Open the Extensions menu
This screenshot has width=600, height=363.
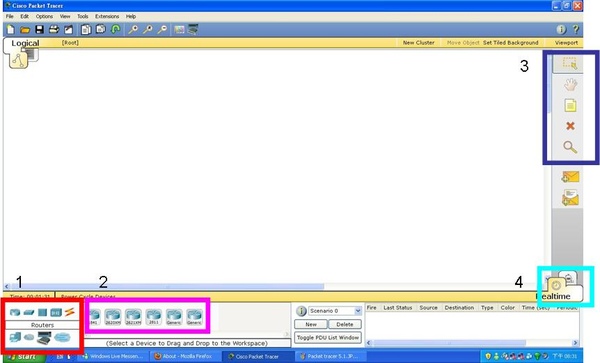(107, 16)
